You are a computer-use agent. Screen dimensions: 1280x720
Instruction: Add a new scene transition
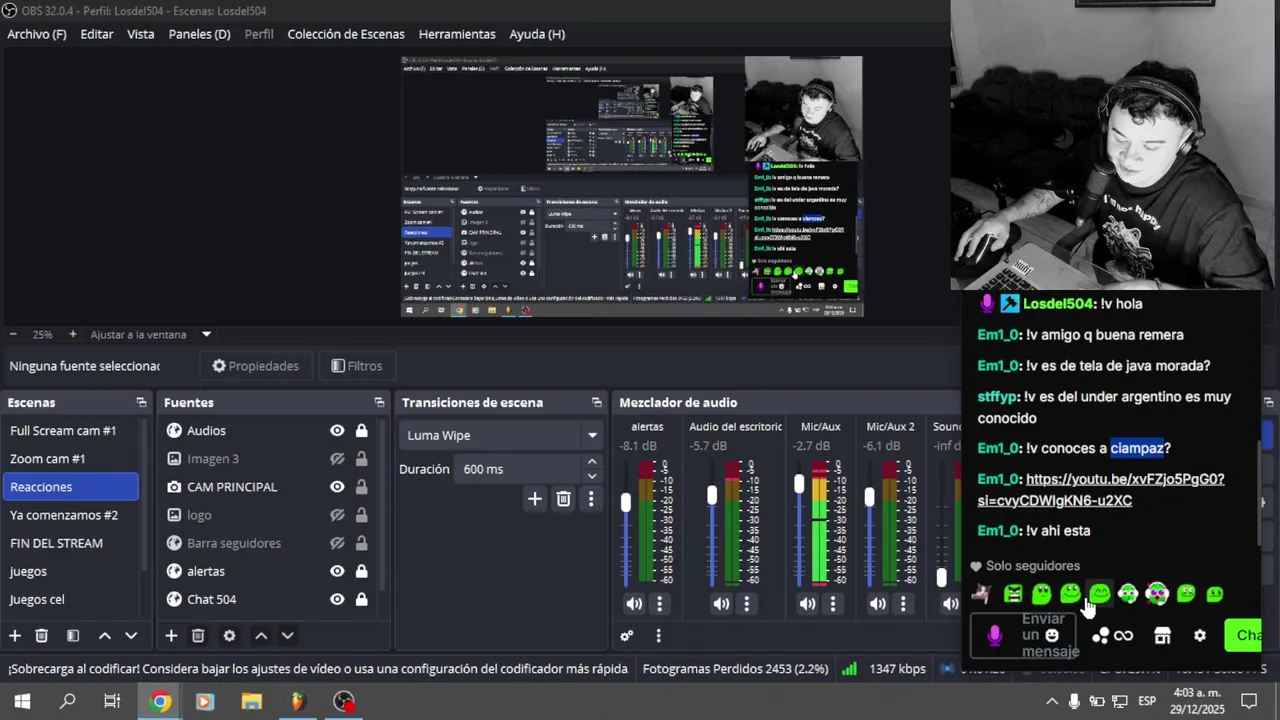click(535, 499)
